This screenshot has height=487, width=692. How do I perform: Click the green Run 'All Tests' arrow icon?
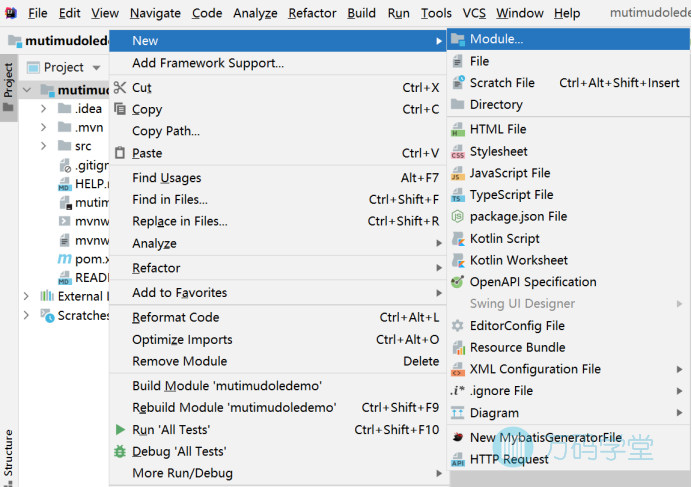[120, 430]
